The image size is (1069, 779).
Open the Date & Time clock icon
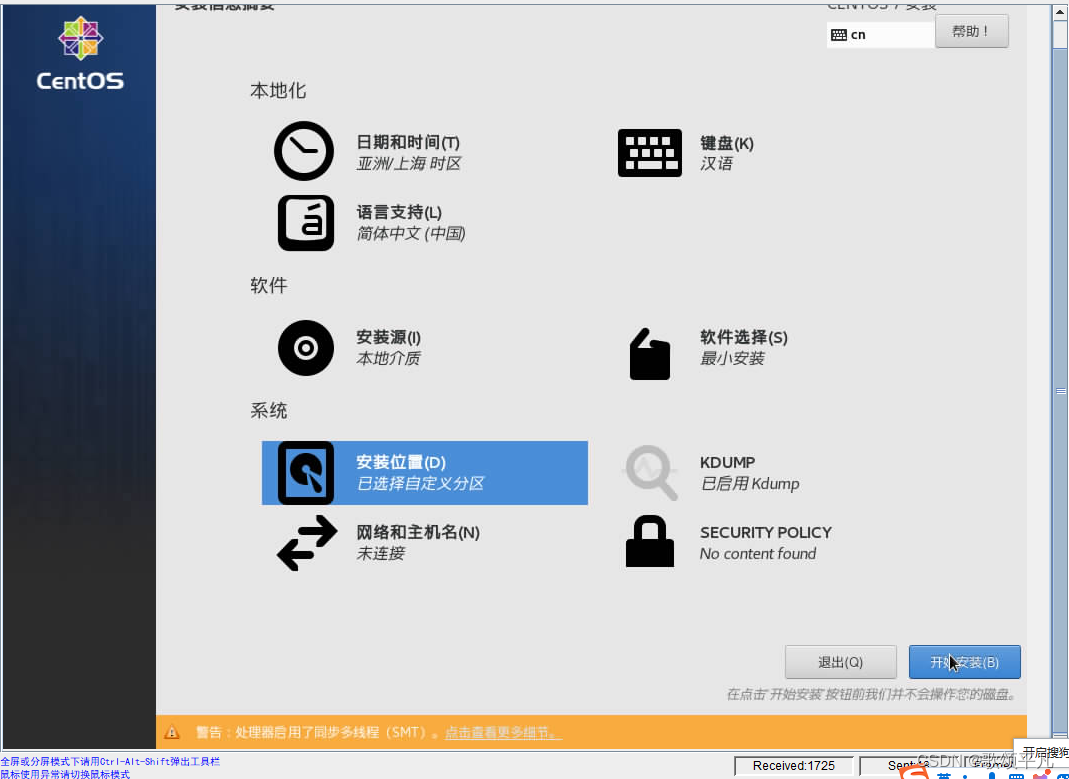(304, 151)
